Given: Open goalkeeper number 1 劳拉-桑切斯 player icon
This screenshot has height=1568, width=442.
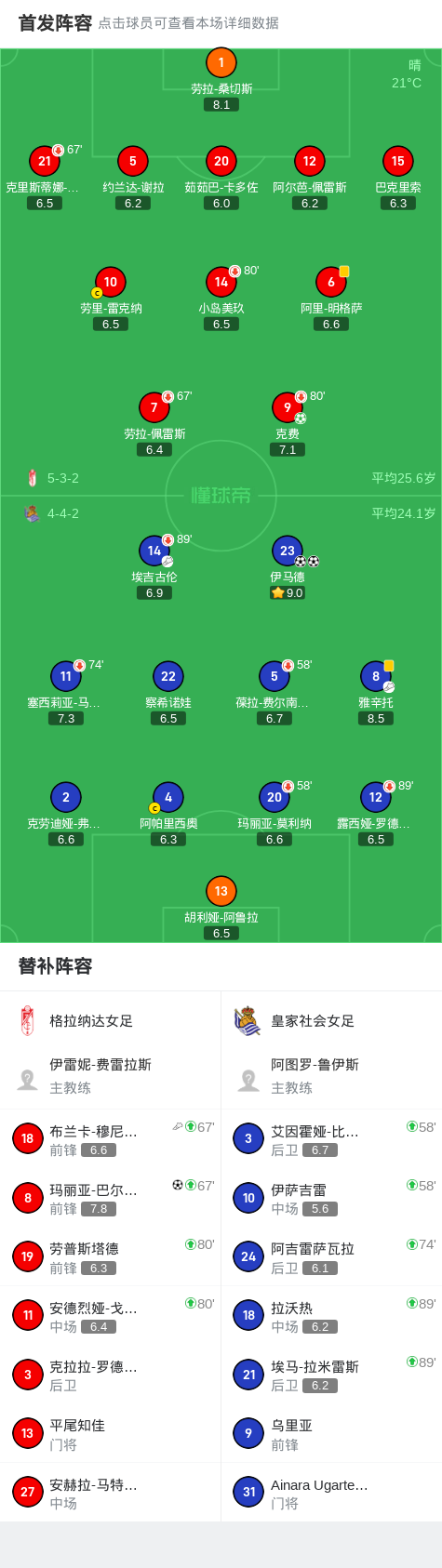Looking at the screenshot, I should click(221, 63).
